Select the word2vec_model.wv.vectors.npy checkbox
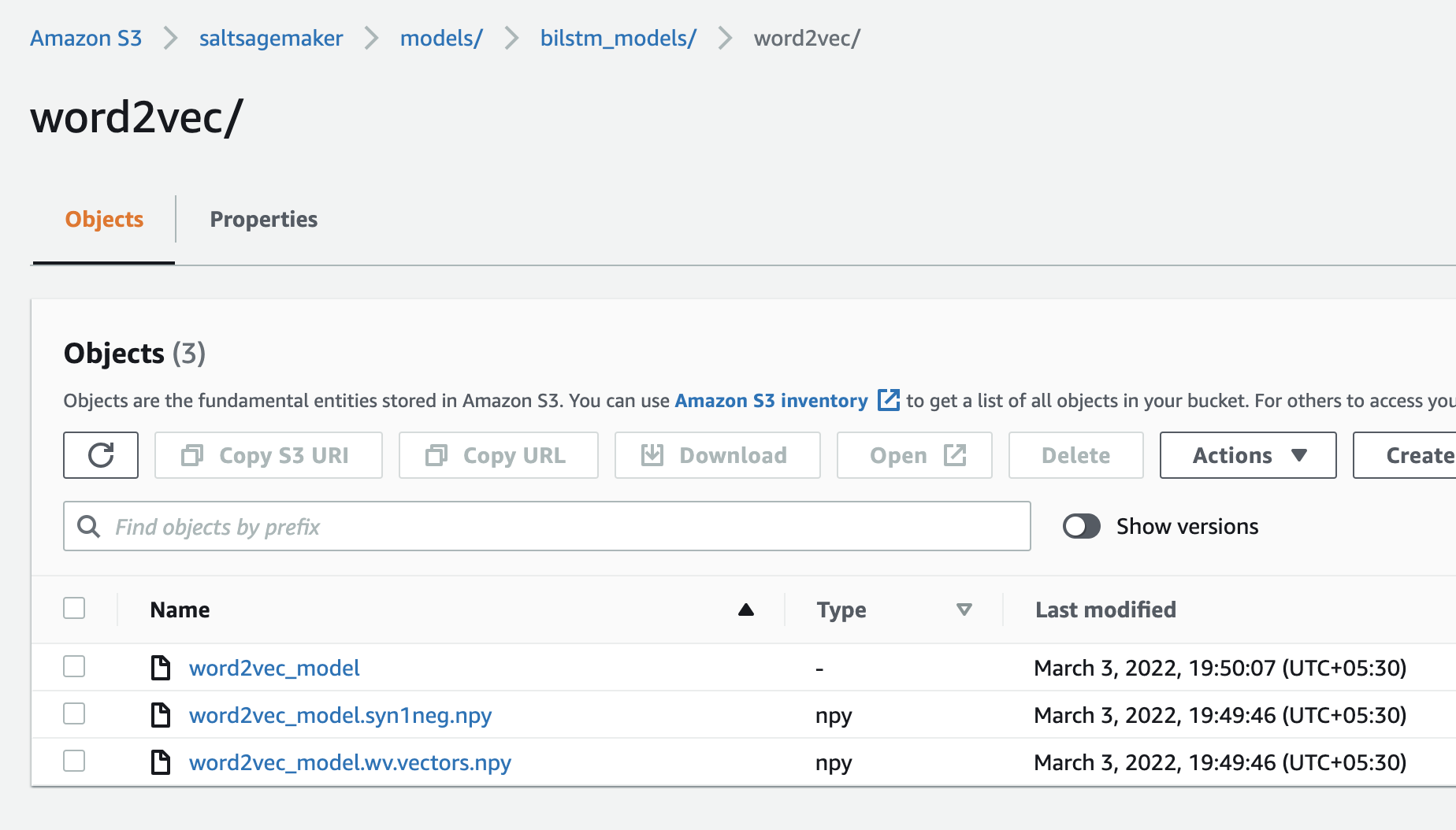The width and height of the screenshot is (1456, 830). pos(74,761)
